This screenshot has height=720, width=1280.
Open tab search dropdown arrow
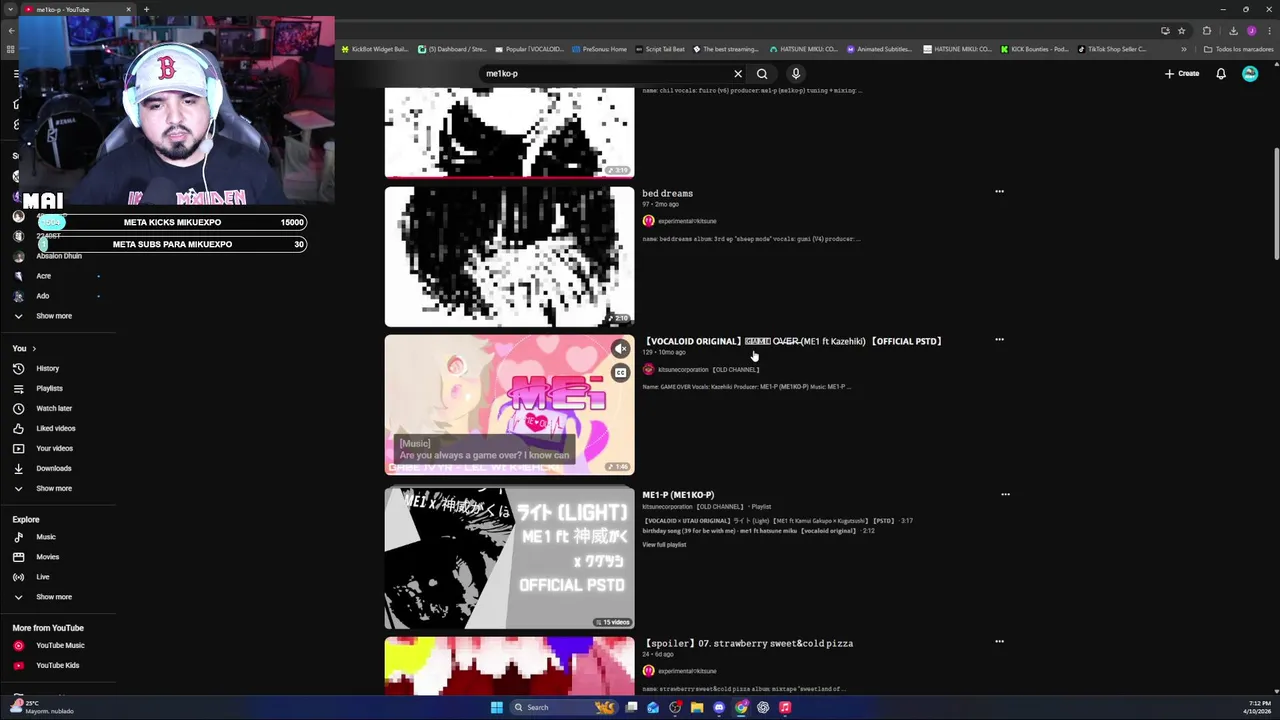tap(11, 9)
